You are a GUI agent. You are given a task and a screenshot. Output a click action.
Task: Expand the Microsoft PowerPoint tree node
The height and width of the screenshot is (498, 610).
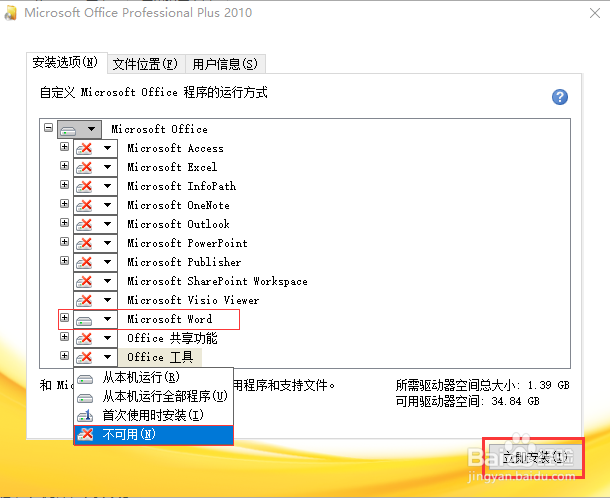[x=65, y=242]
